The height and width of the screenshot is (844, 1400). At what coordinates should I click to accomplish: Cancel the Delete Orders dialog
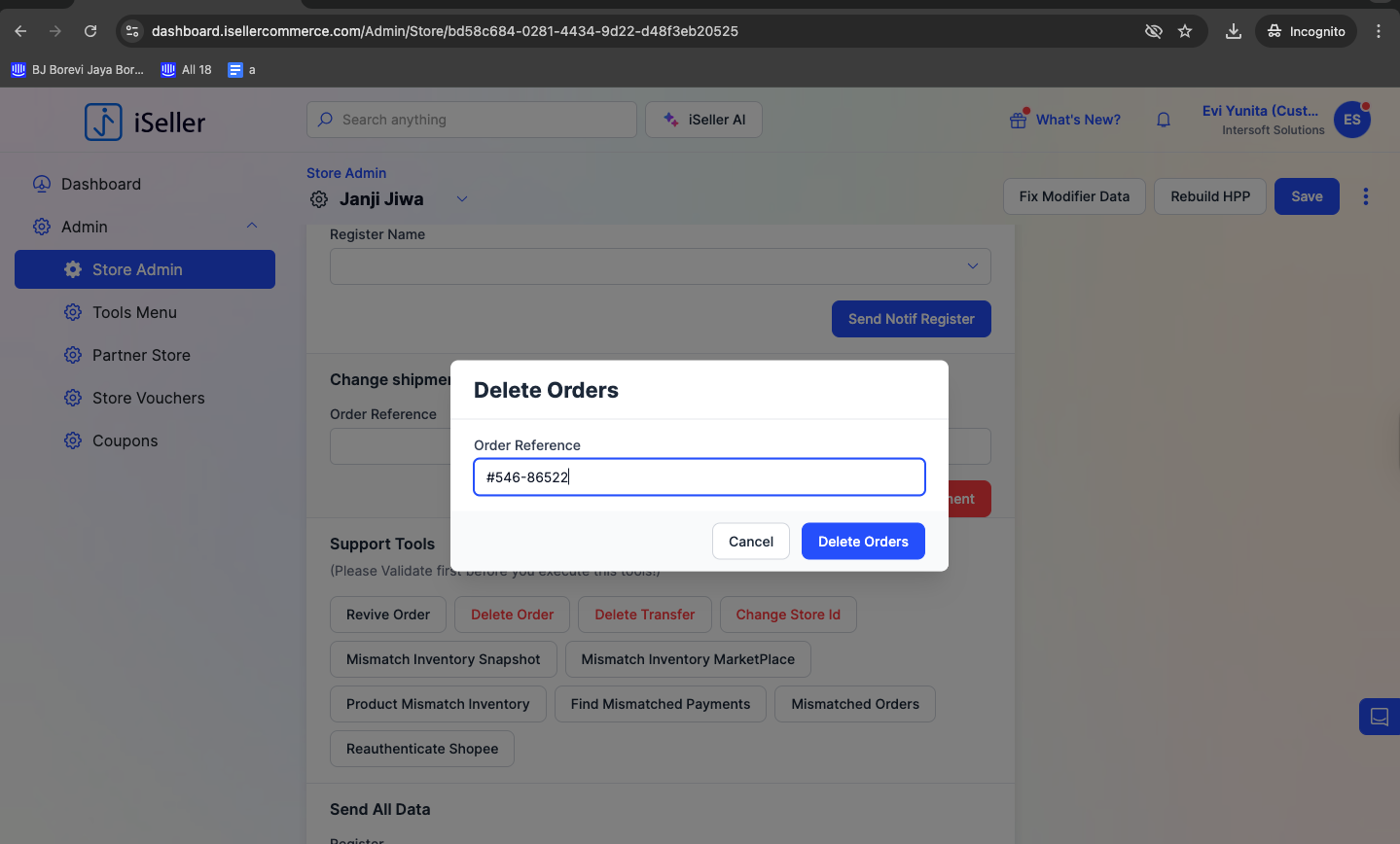pos(750,542)
